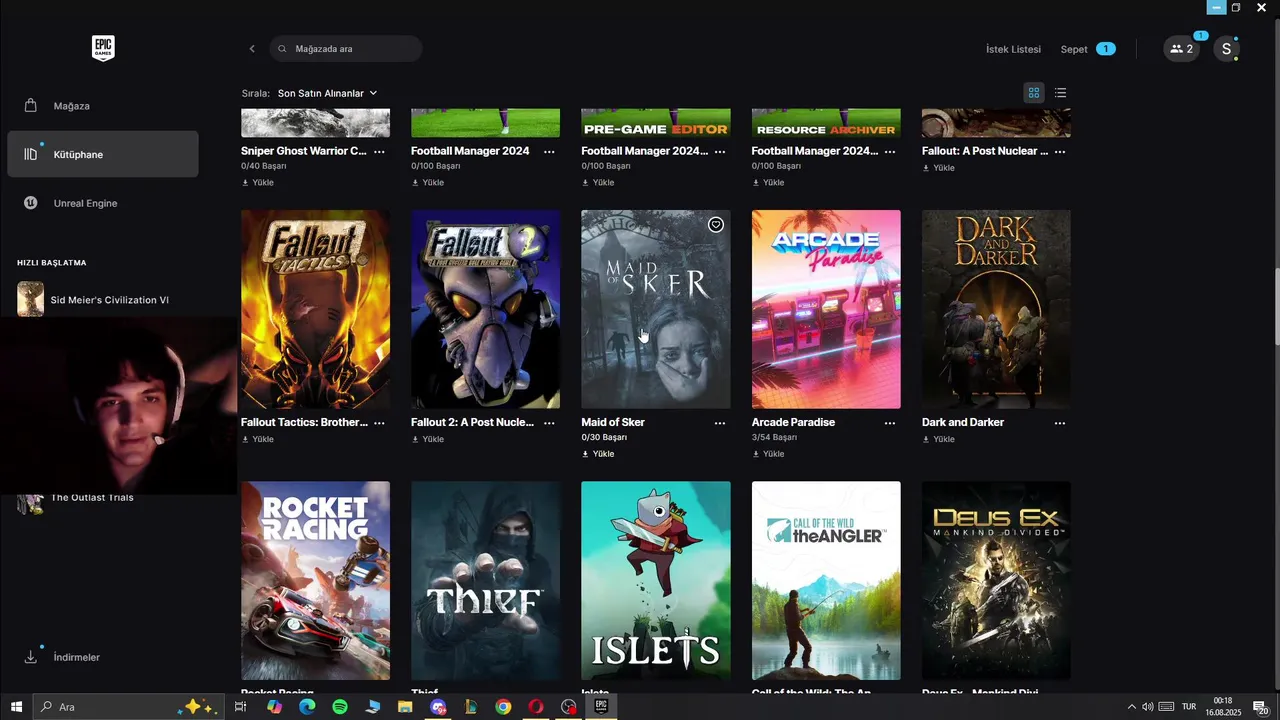Screen dimensions: 1280x720
Task: Select the Call of the Wild theAngler cover
Action: coord(826,581)
